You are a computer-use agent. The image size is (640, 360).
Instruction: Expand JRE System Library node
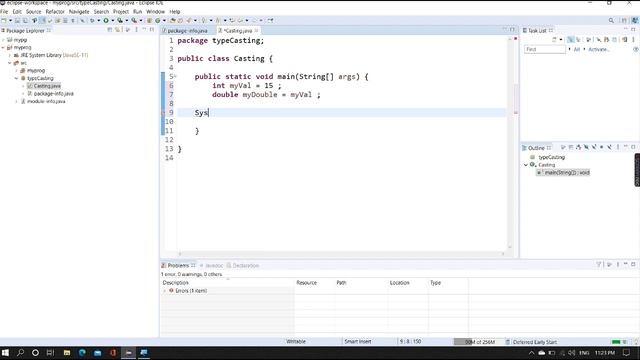[10, 55]
